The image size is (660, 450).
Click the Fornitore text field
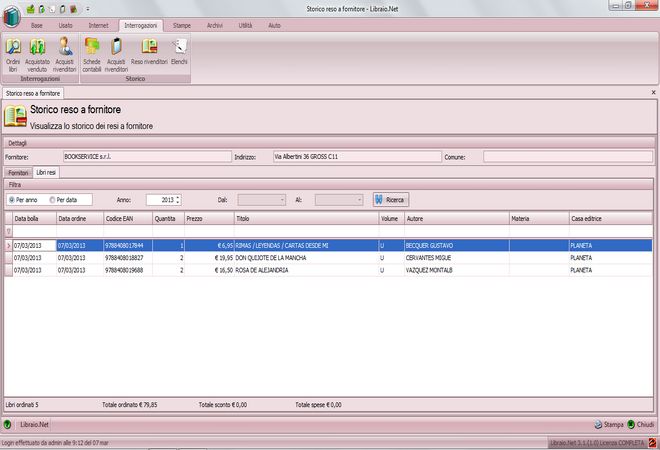click(x=145, y=157)
